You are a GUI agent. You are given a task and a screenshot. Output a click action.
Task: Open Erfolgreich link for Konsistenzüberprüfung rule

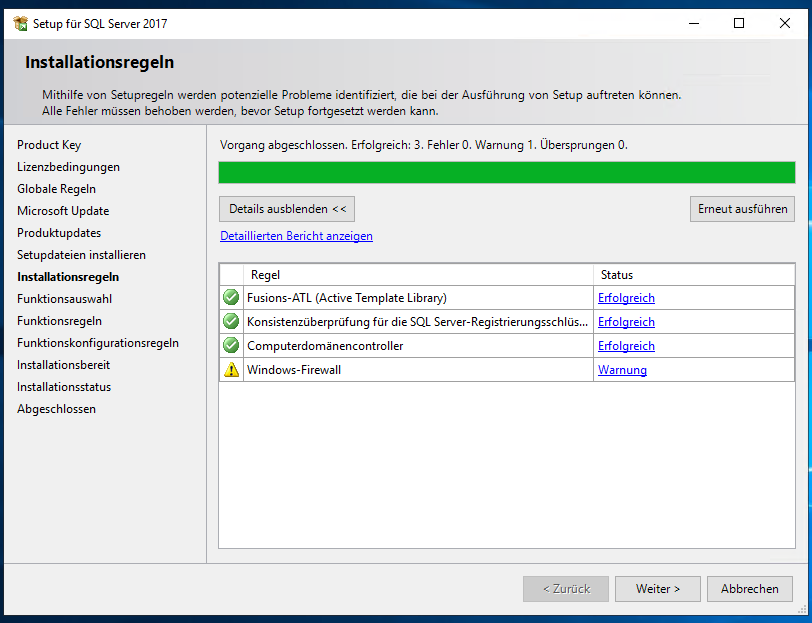[x=626, y=322]
